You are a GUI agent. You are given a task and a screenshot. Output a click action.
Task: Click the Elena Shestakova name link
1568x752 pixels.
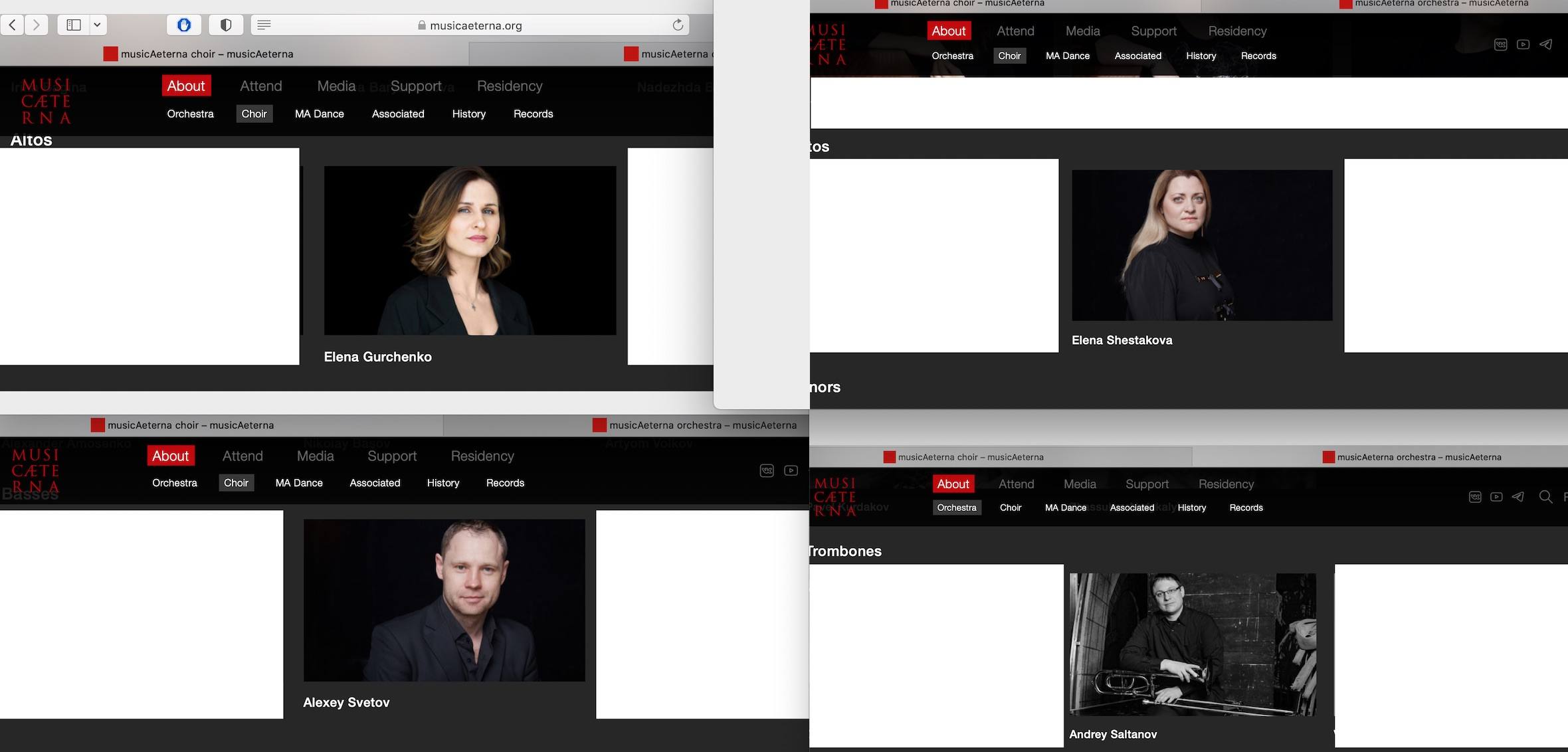tap(1122, 340)
